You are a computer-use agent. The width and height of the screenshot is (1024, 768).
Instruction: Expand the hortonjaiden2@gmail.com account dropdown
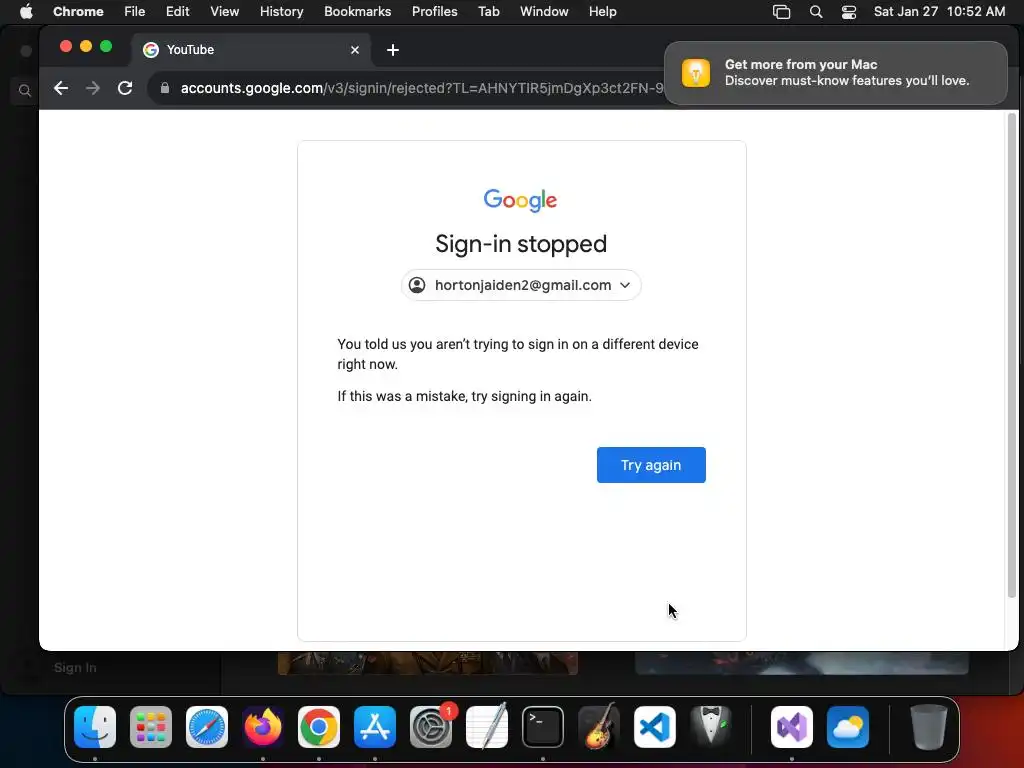pyautogui.click(x=521, y=285)
